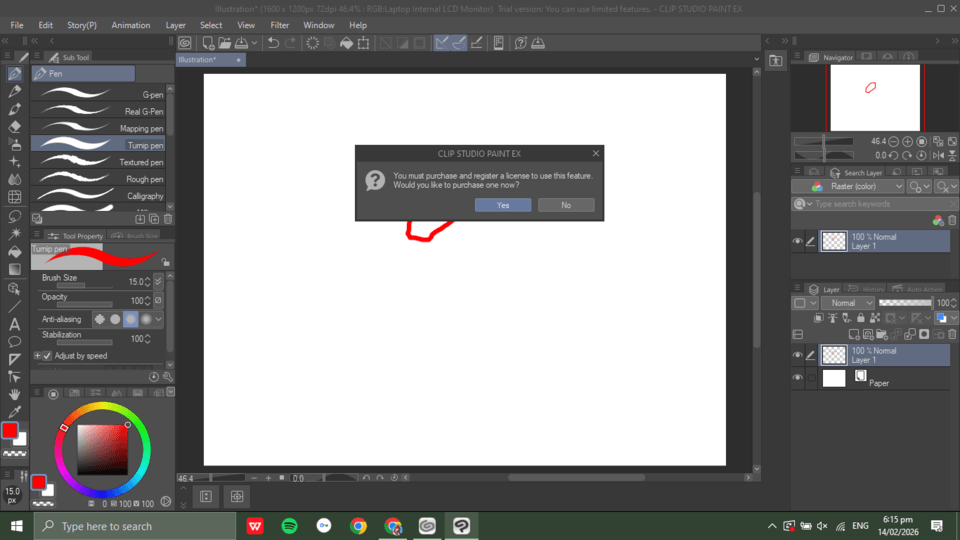Click the Undo arrow in command bar
Viewport: 960px width, 540px height.
pyautogui.click(x=273, y=43)
